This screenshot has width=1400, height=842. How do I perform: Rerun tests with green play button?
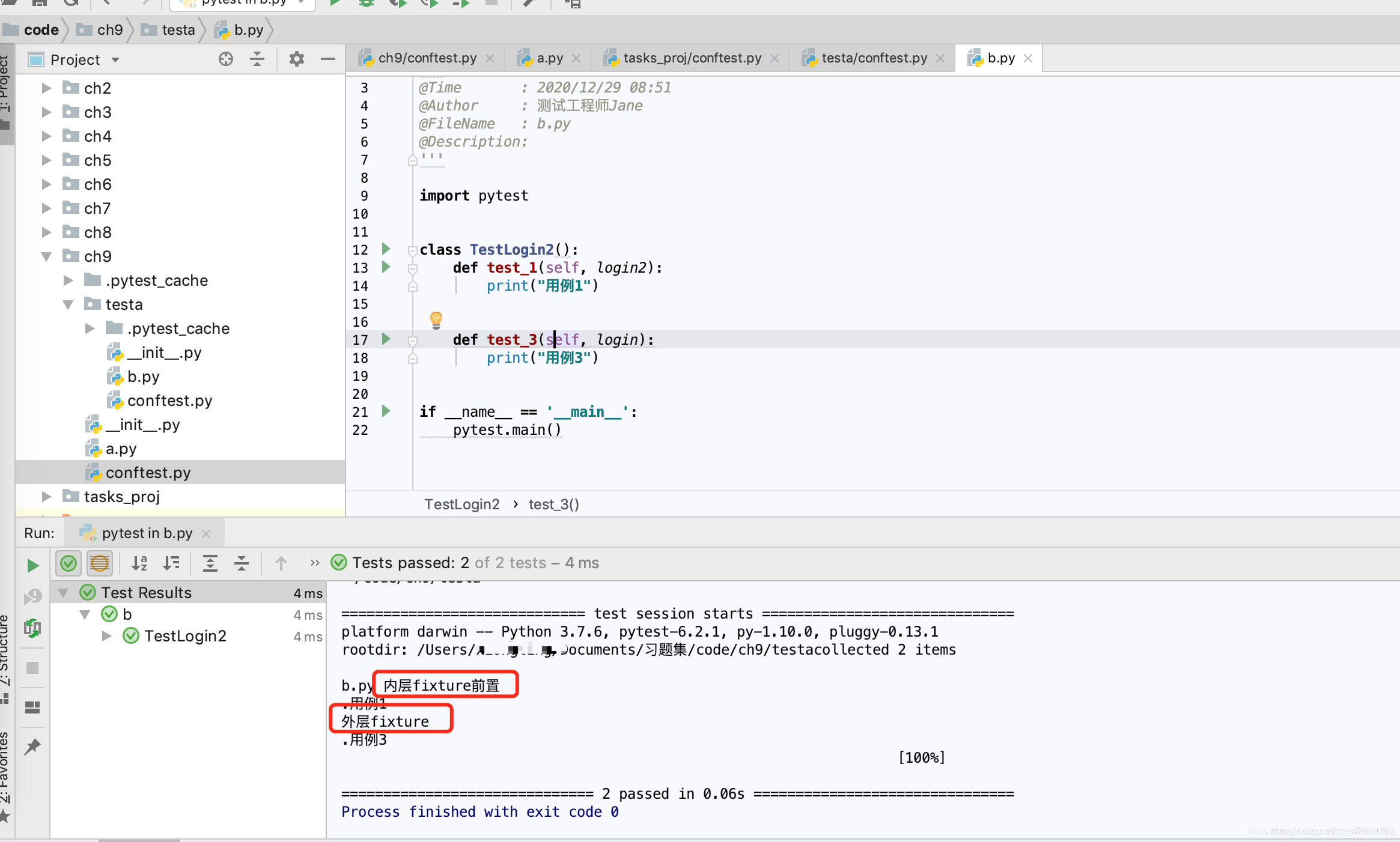click(x=33, y=565)
